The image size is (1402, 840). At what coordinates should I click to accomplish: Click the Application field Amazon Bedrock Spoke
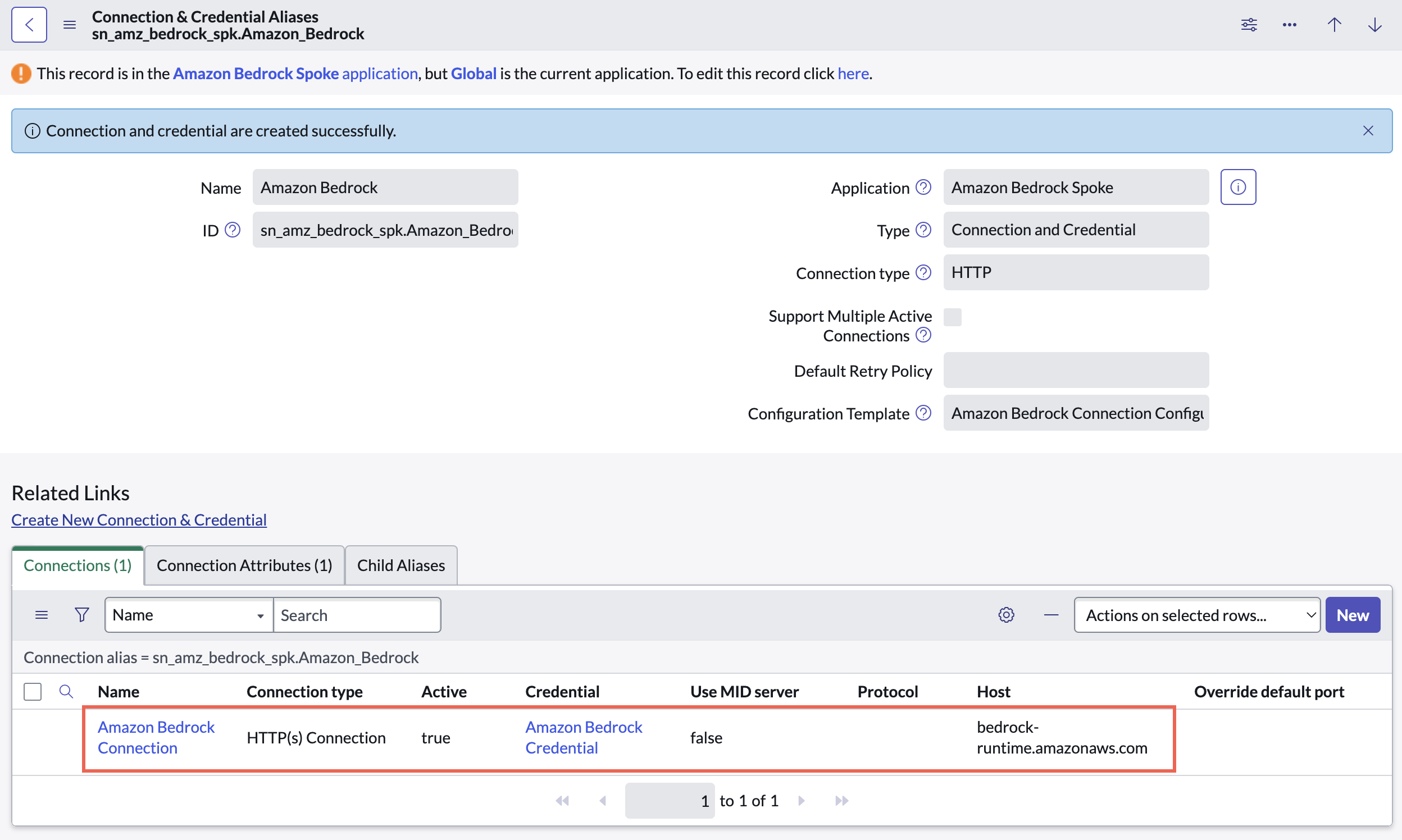(1076, 187)
